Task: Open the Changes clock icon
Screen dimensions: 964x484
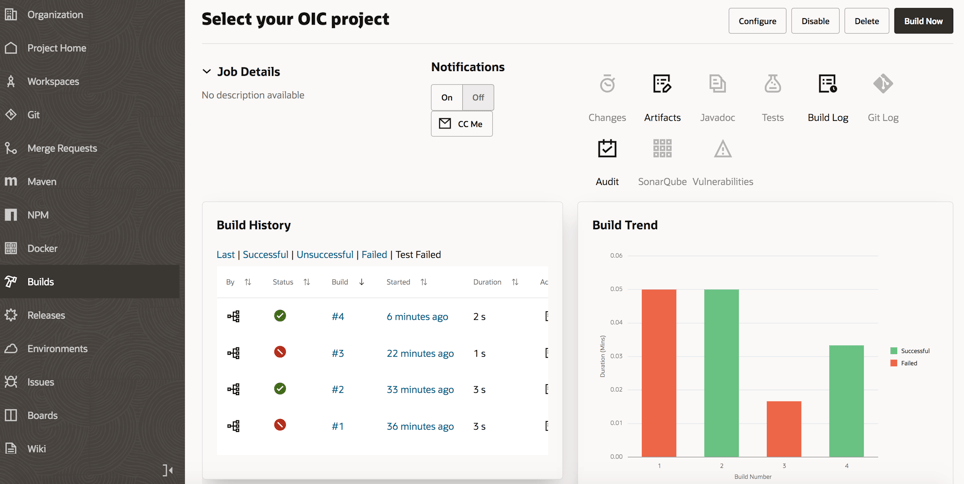Action: coord(607,85)
